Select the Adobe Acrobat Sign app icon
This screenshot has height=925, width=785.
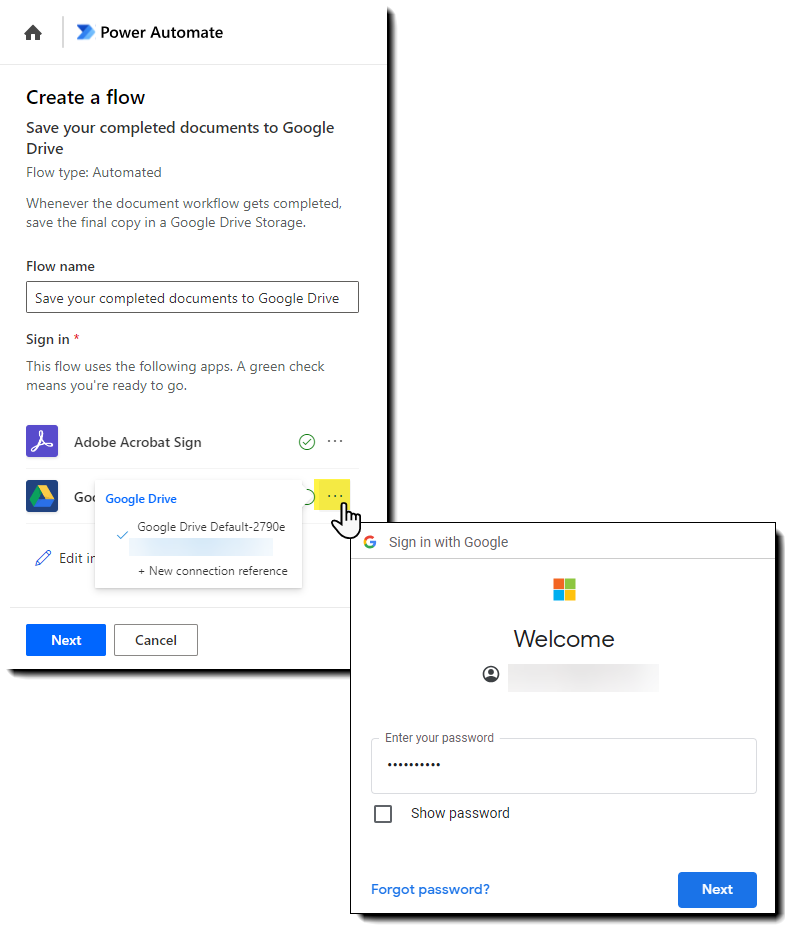[x=42, y=441]
